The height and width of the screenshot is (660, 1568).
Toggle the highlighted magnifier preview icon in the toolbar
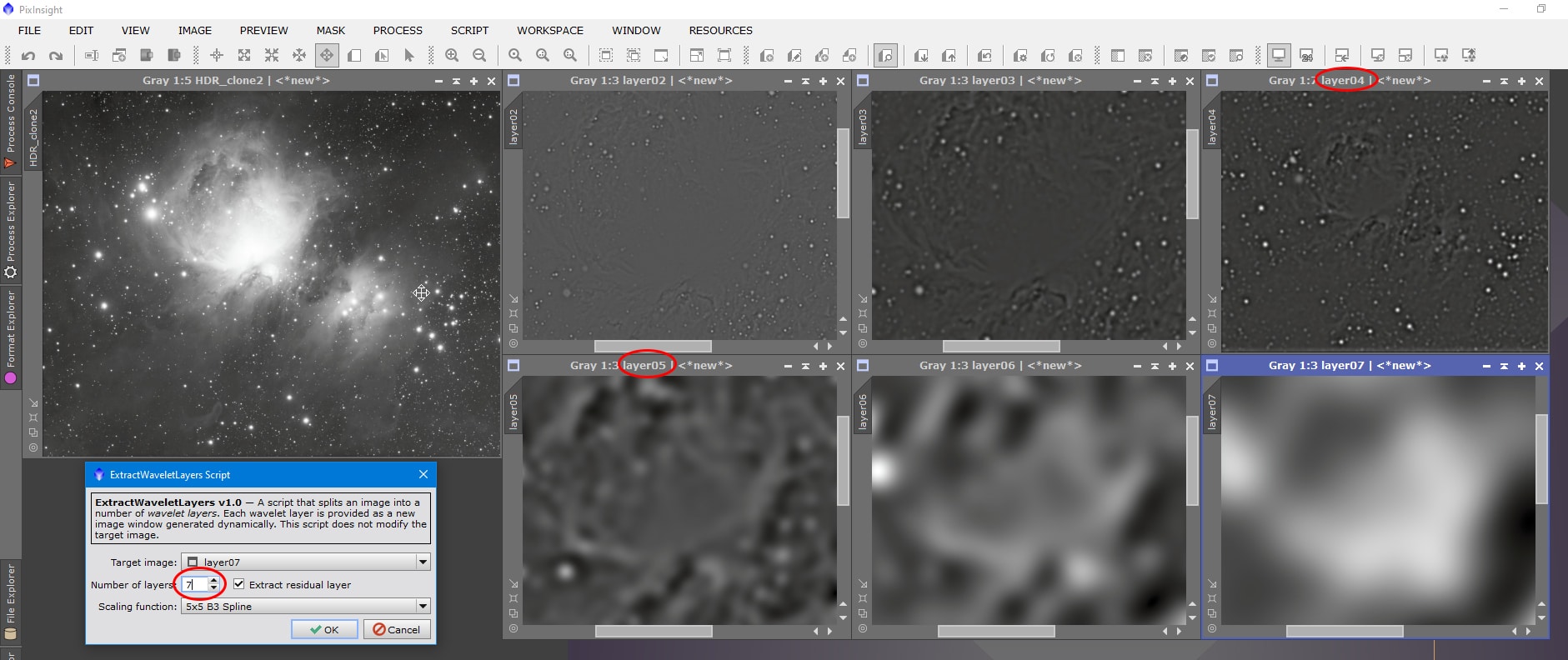[x=885, y=56]
